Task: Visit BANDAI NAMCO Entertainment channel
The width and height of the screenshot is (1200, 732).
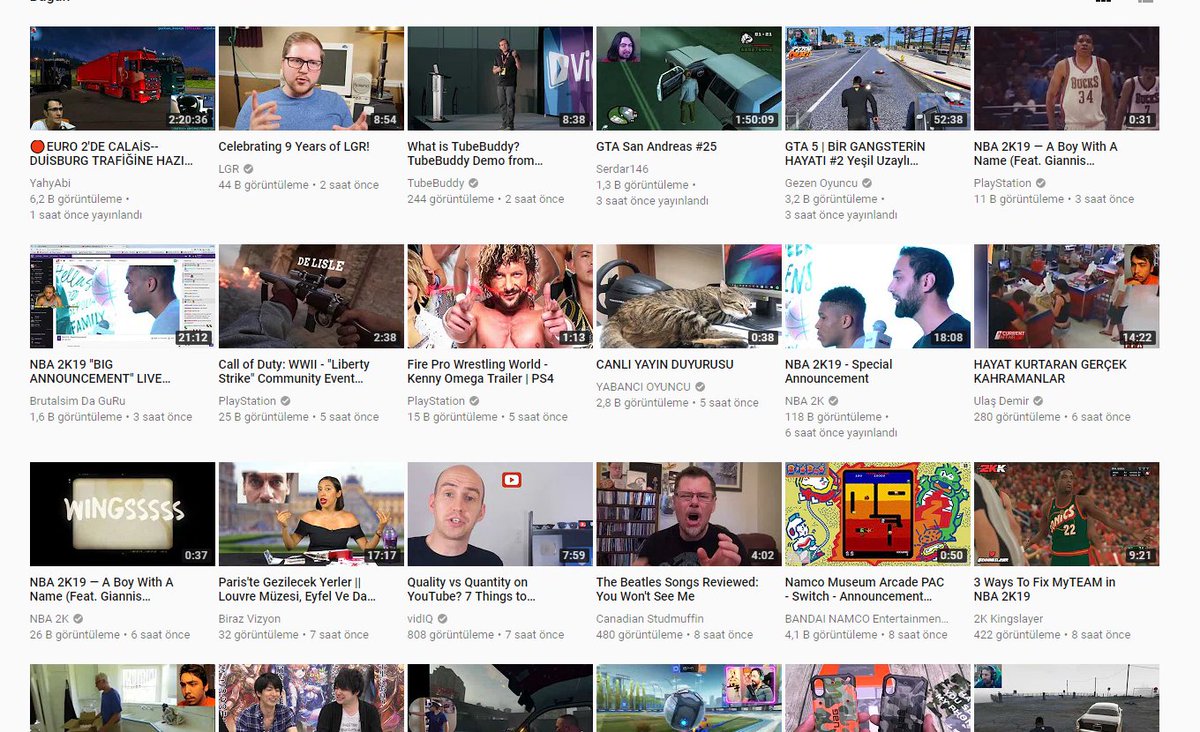Action: [x=865, y=619]
